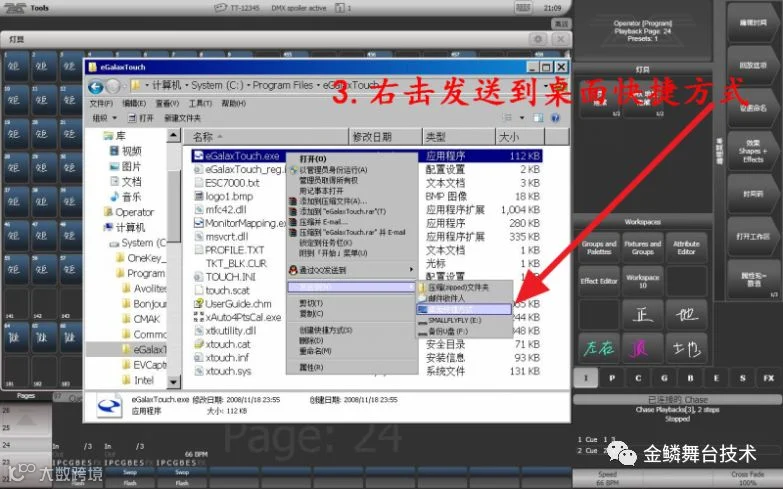Click the 视频 library icon in the tree
This screenshot has width=783, height=489.
[x=114, y=151]
